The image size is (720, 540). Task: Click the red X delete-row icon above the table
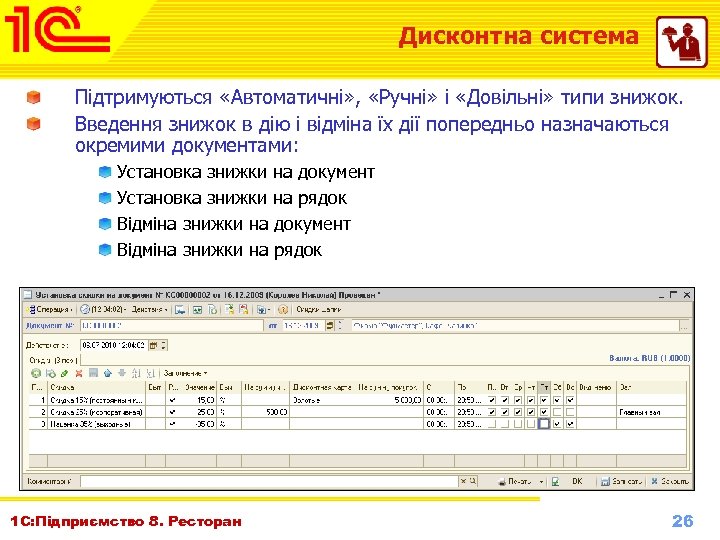pos(79,373)
